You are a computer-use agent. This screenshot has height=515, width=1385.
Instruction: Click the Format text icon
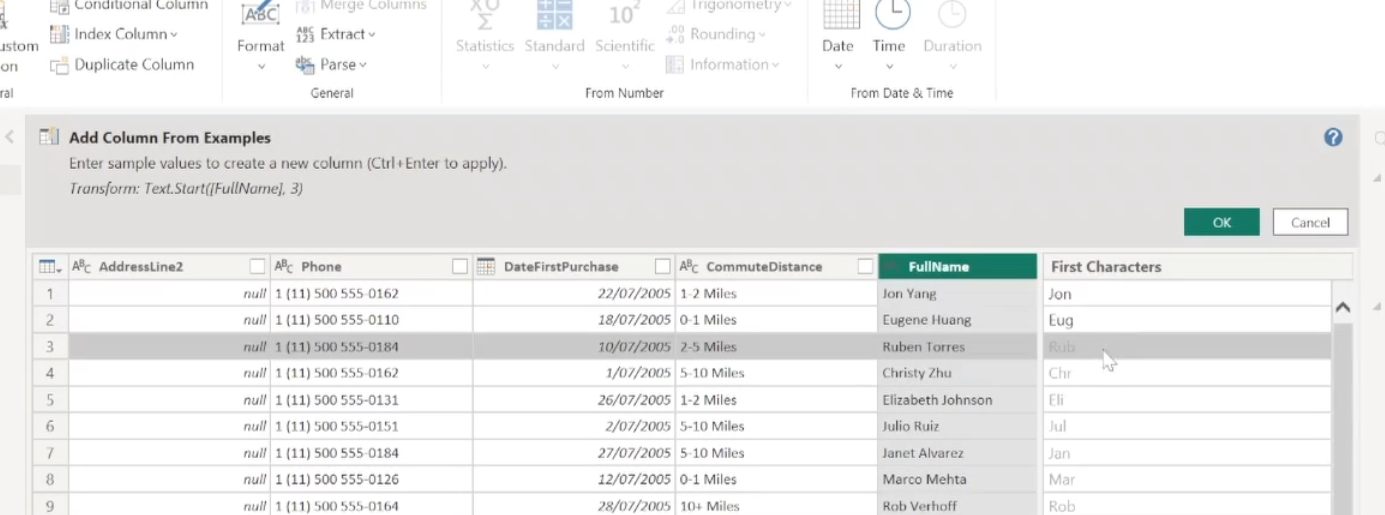click(x=261, y=14)
